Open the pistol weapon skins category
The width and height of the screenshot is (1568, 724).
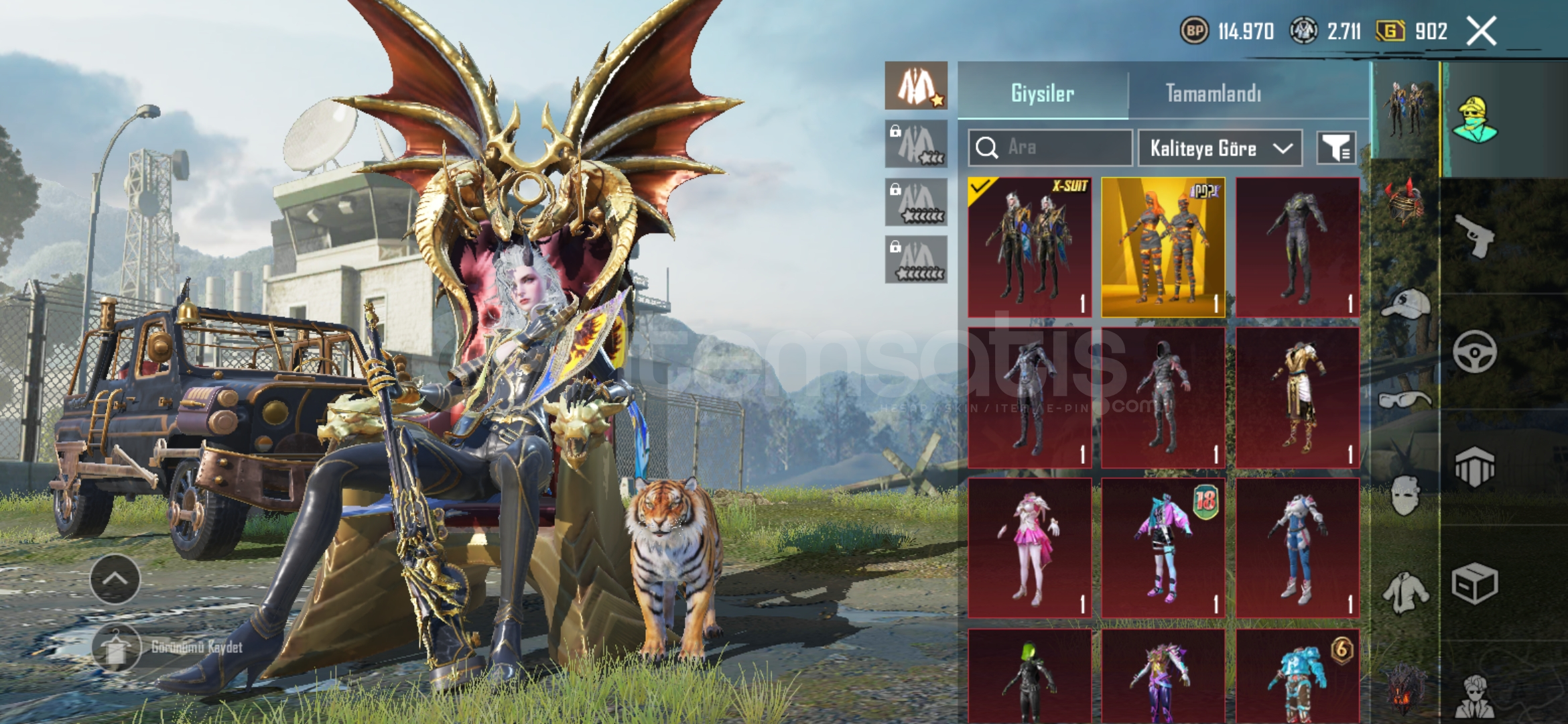point(1474,236)
